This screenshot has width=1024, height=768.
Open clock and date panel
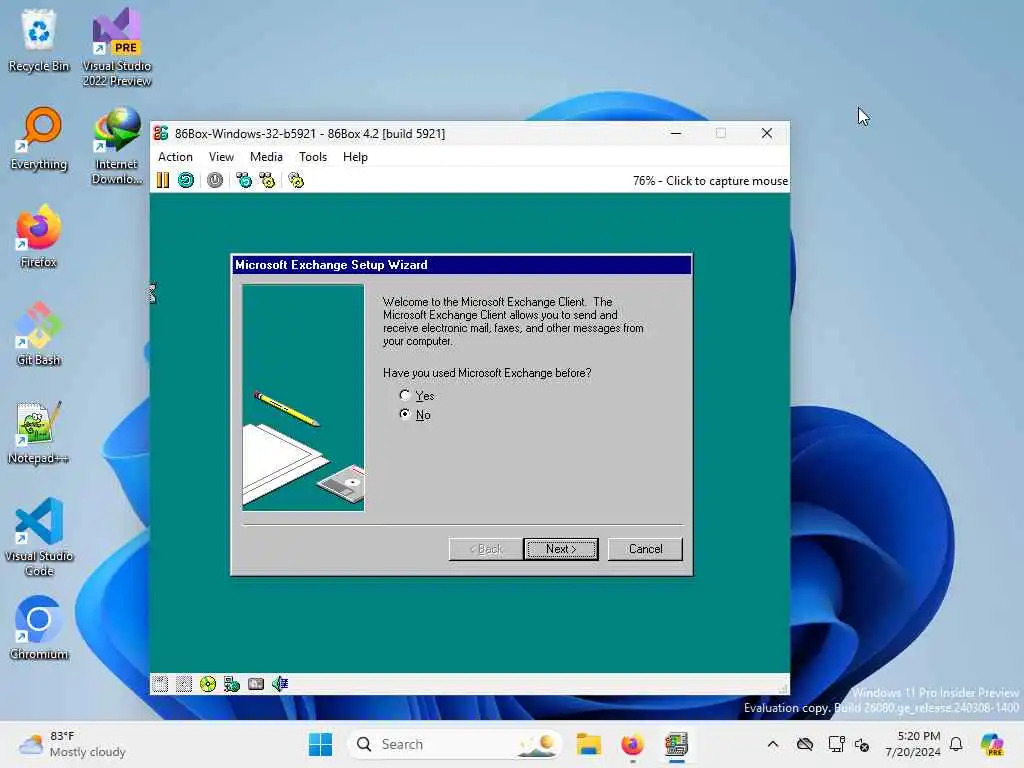point(914,744)
